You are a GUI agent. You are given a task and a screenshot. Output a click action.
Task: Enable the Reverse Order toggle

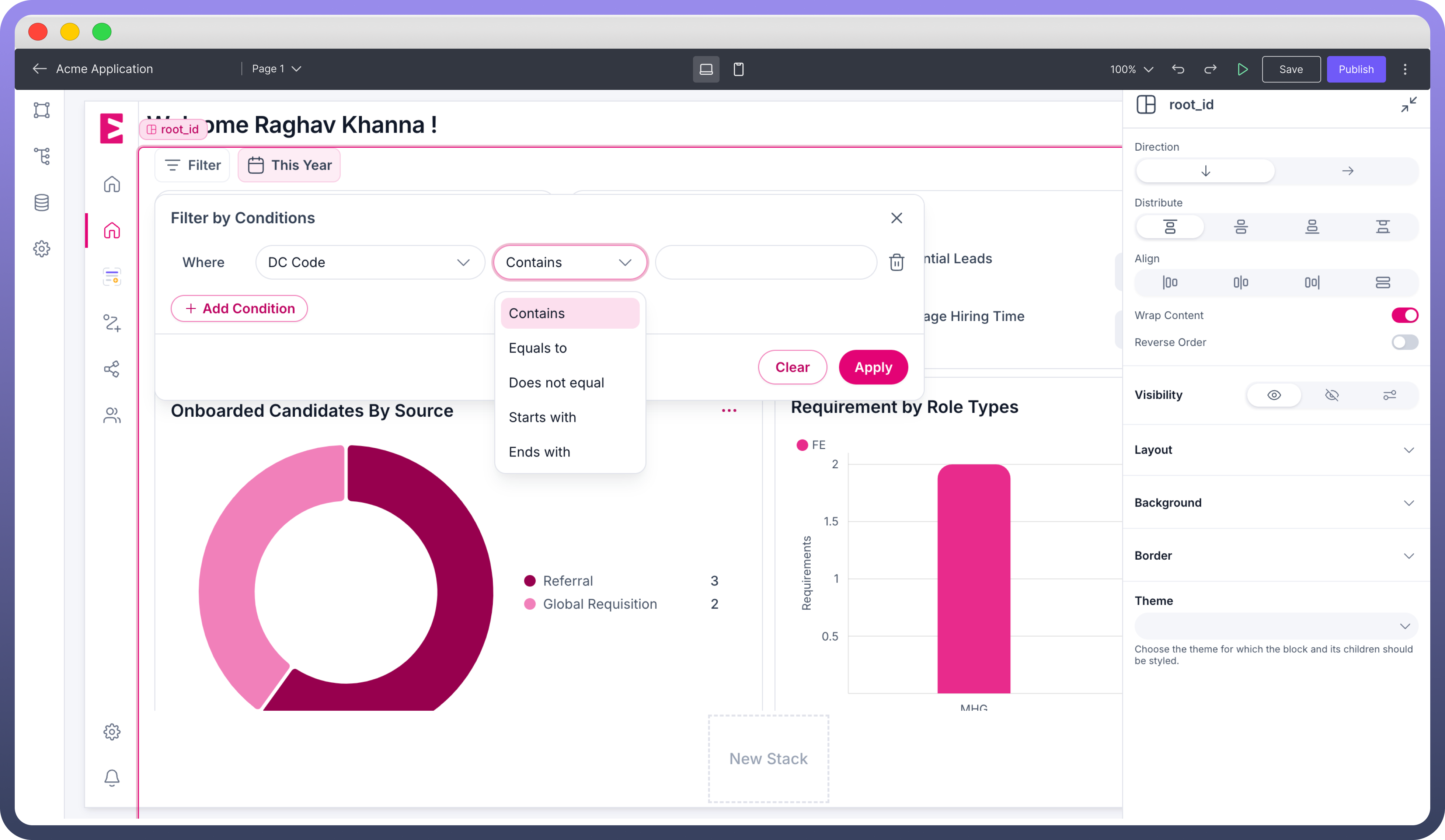pyautogui.click(x=1404, y=342)
